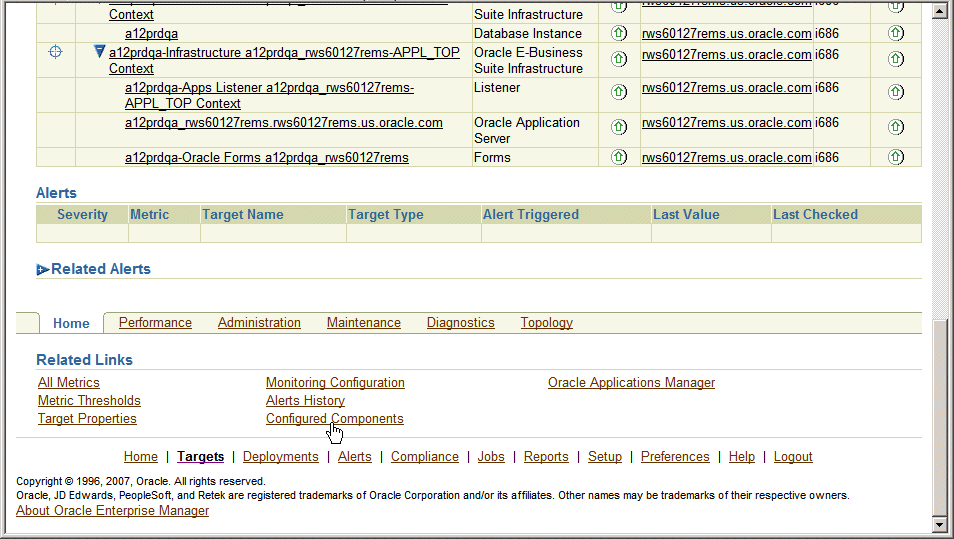Click APPL_TOP Infrastructure row status icon in last column
Image resolution: width=954 pixels, height=539 pixels.
pos(896,59)
